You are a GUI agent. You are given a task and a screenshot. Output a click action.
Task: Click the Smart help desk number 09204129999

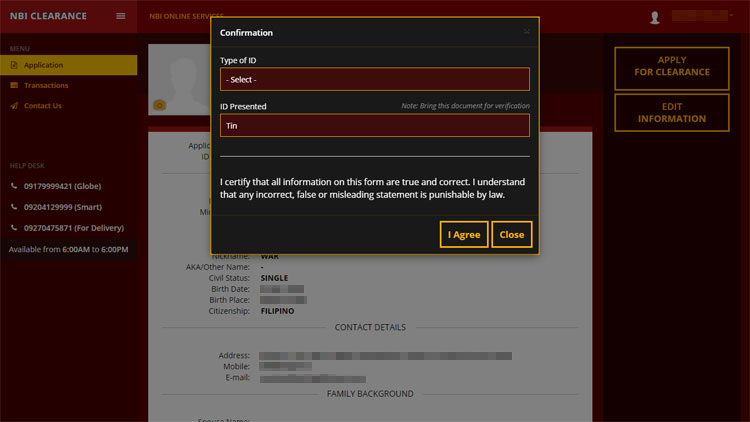pos(63,207)
